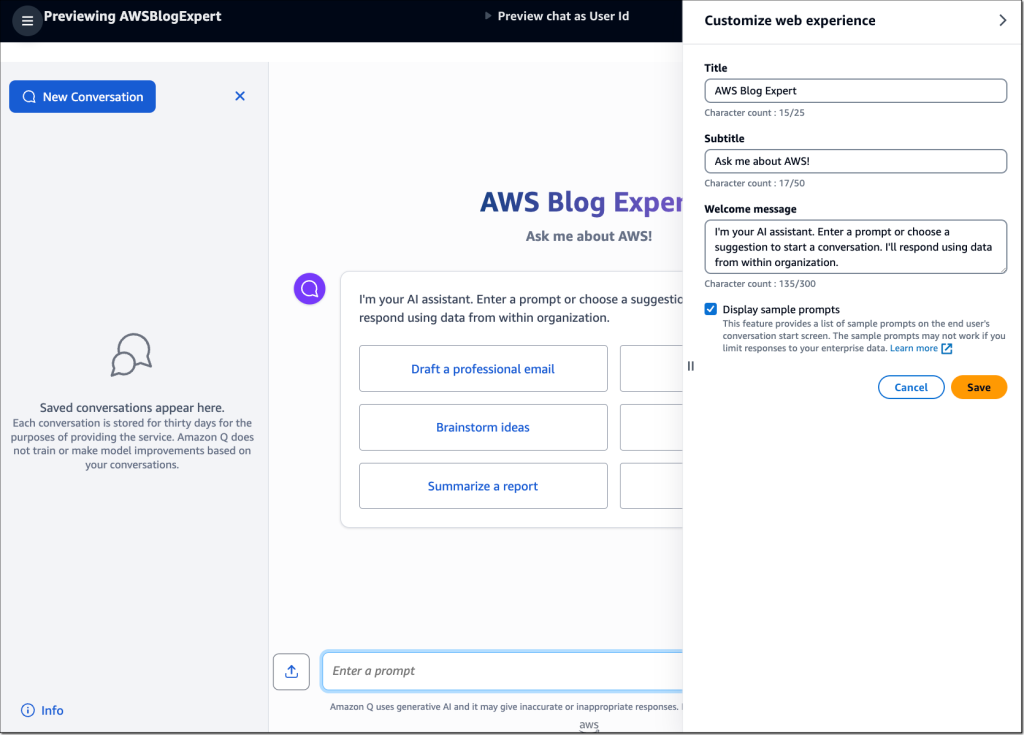Click the purple Amazon Q assistant avatar

click(x=309, y=288)
